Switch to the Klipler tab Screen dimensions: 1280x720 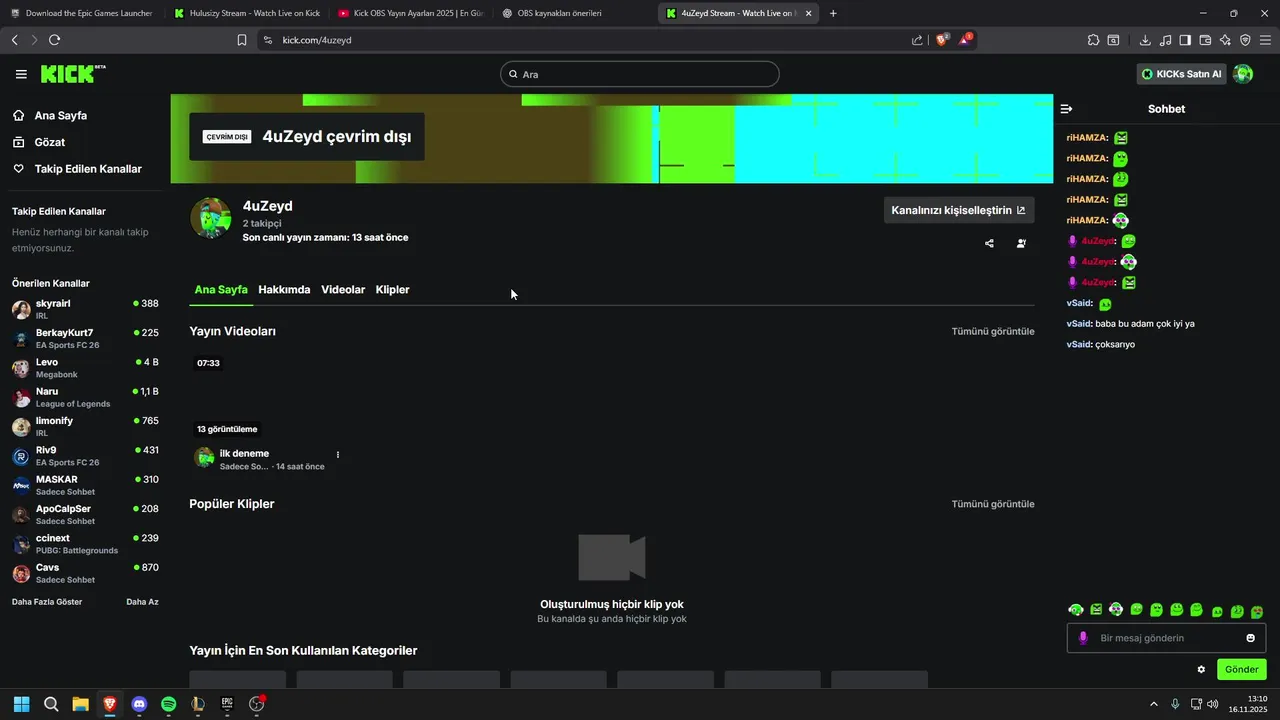[392, 290]
